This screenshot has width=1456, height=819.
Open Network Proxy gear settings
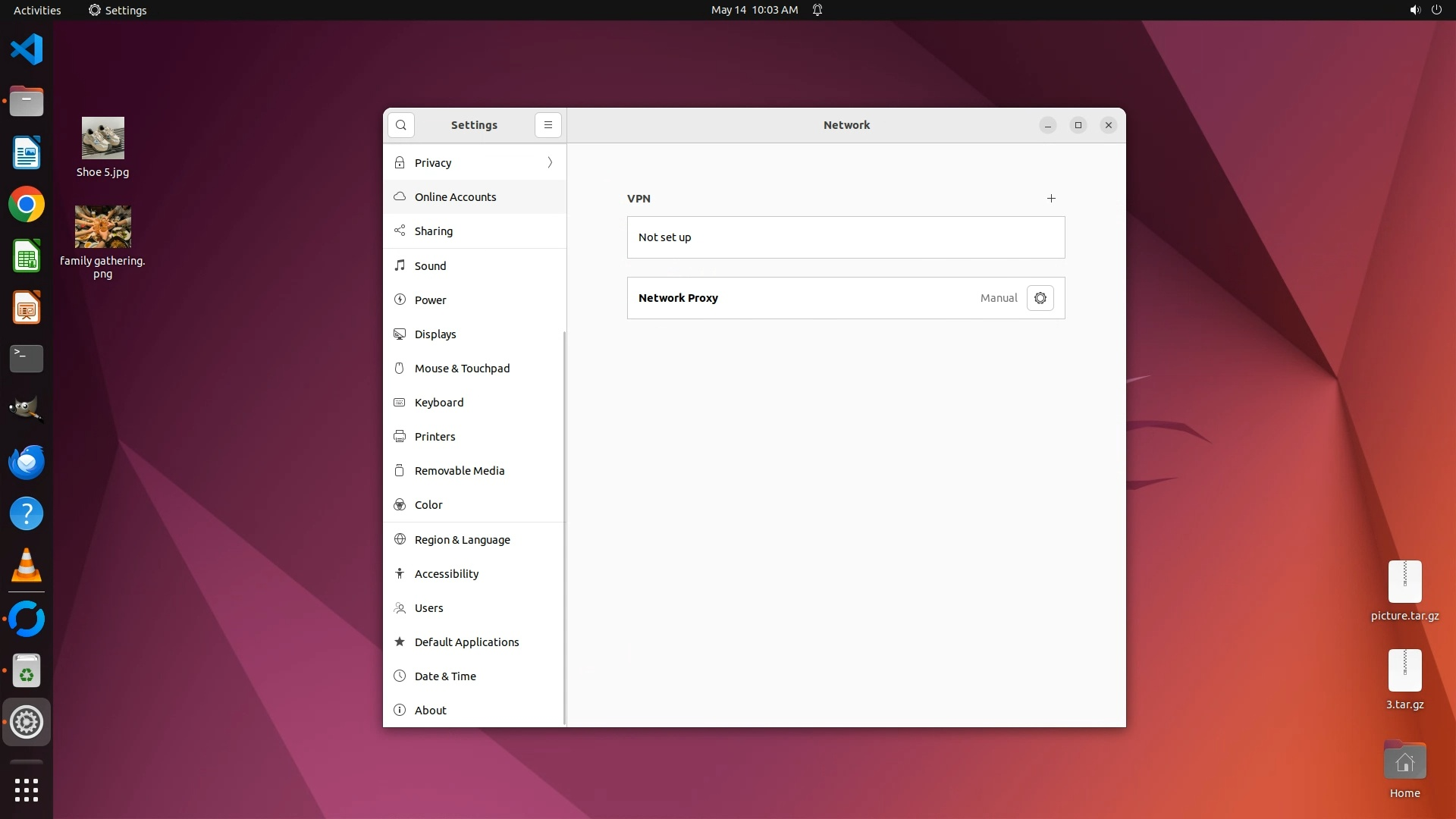[1040, 298]
